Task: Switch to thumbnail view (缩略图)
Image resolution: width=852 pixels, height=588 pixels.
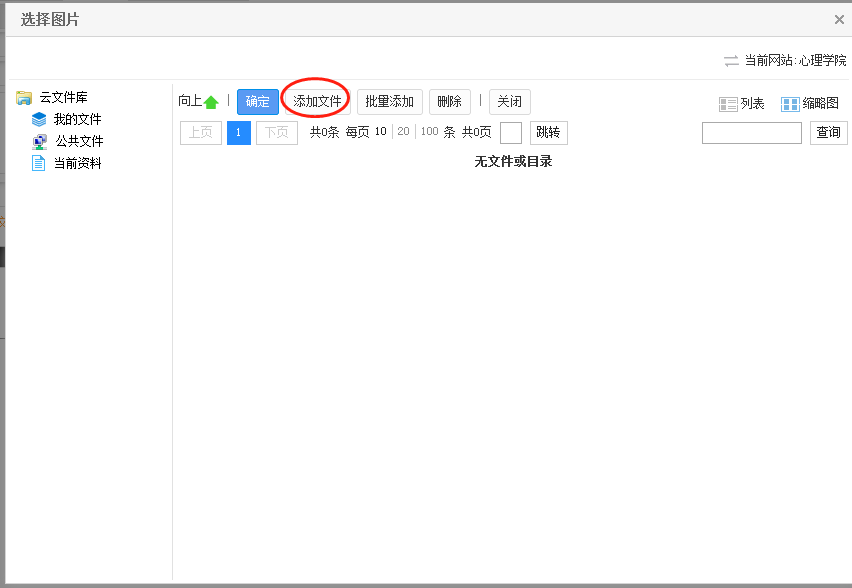Action: pos(810,104)
